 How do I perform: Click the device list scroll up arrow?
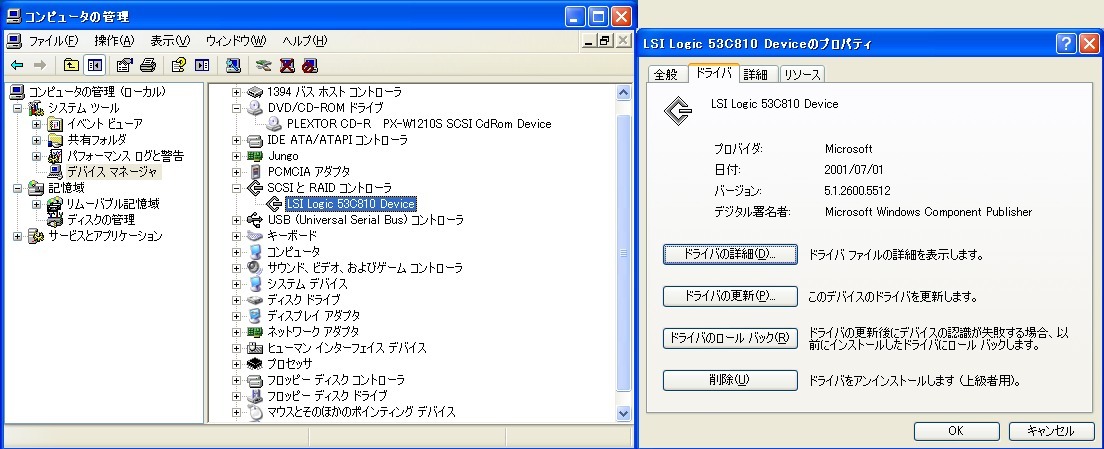pyautogui.click(x=623, y=92)
